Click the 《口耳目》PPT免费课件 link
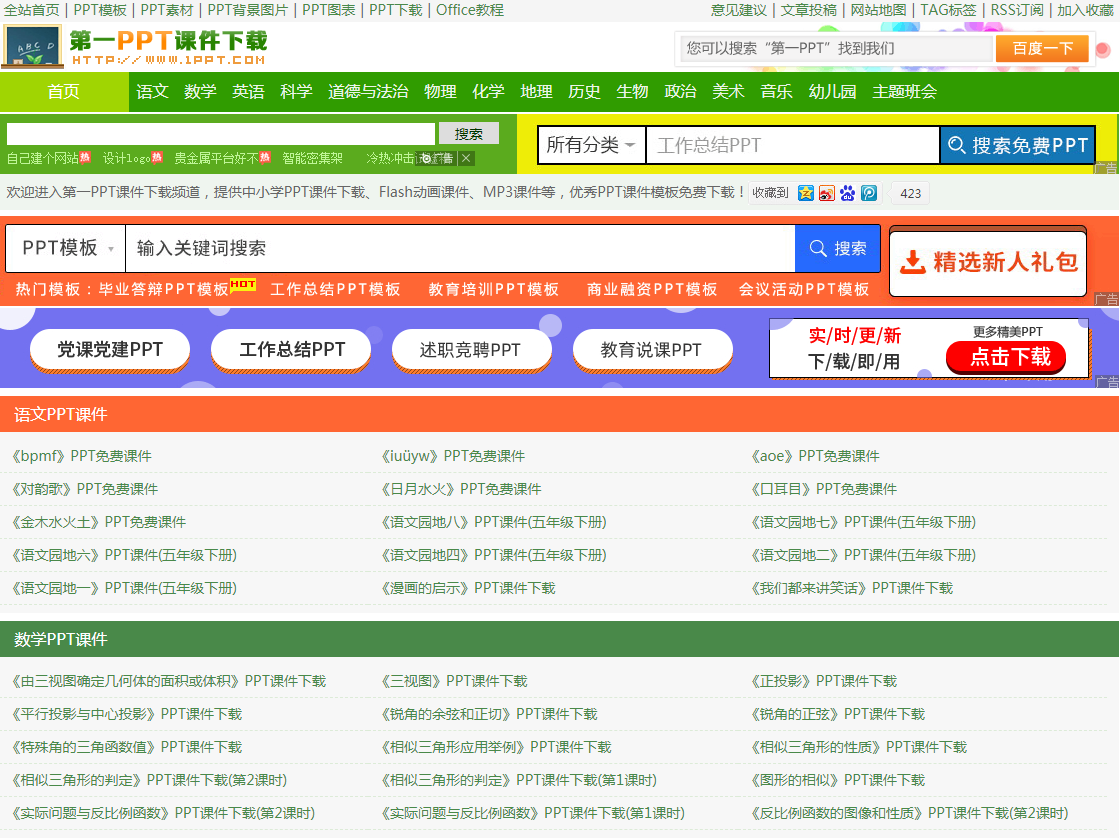The image size is (1120, 839). 824,489
